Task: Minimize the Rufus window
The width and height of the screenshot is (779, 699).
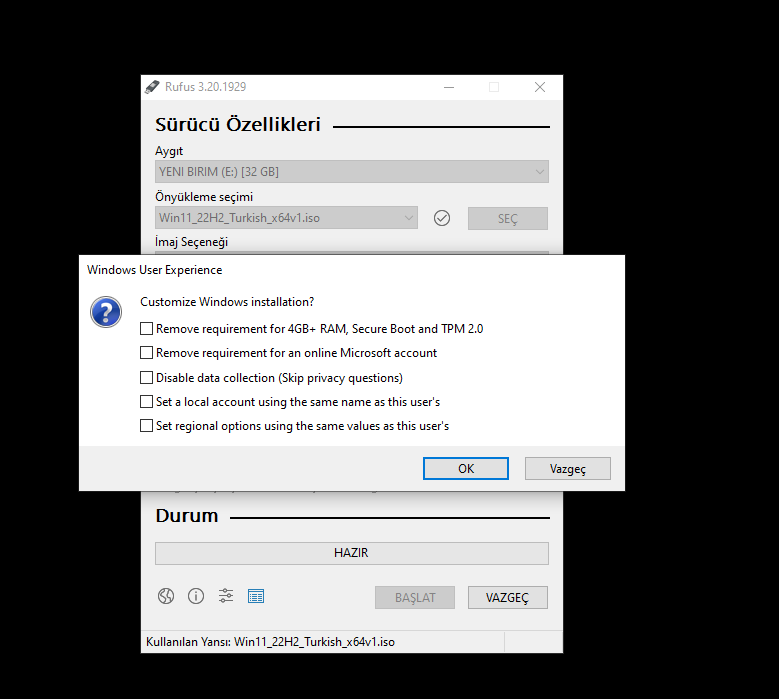Action: click(449, 87)
